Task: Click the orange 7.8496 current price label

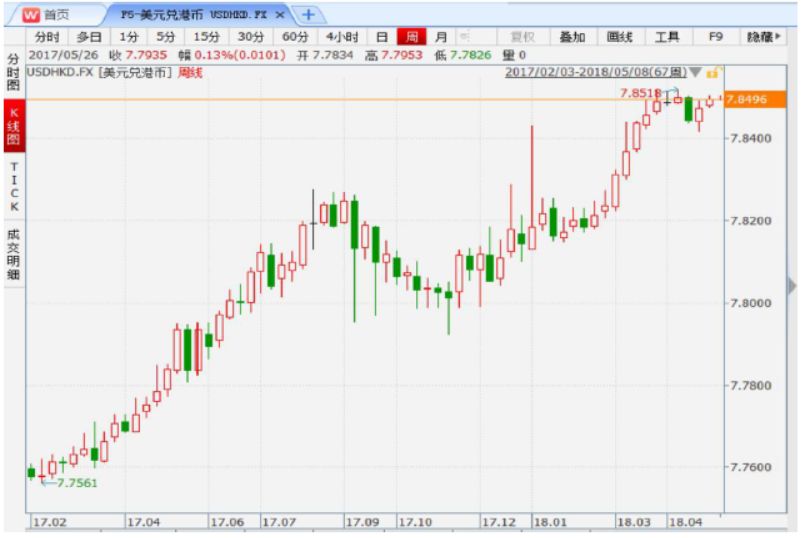Action: pos(755,99)
